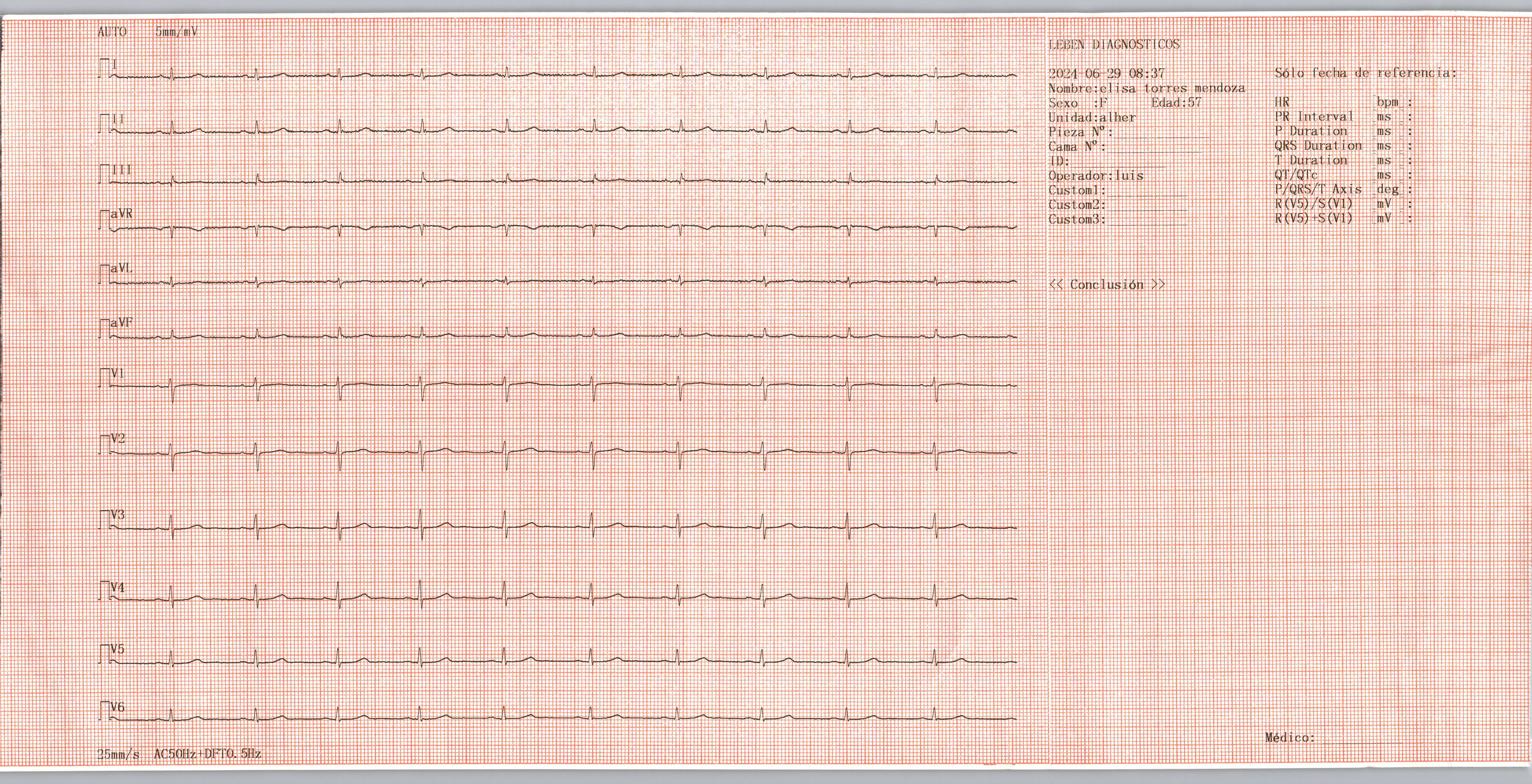Click the P/QRS/T Axis label
The image size is (1532, 784).
click(1318, 190)
